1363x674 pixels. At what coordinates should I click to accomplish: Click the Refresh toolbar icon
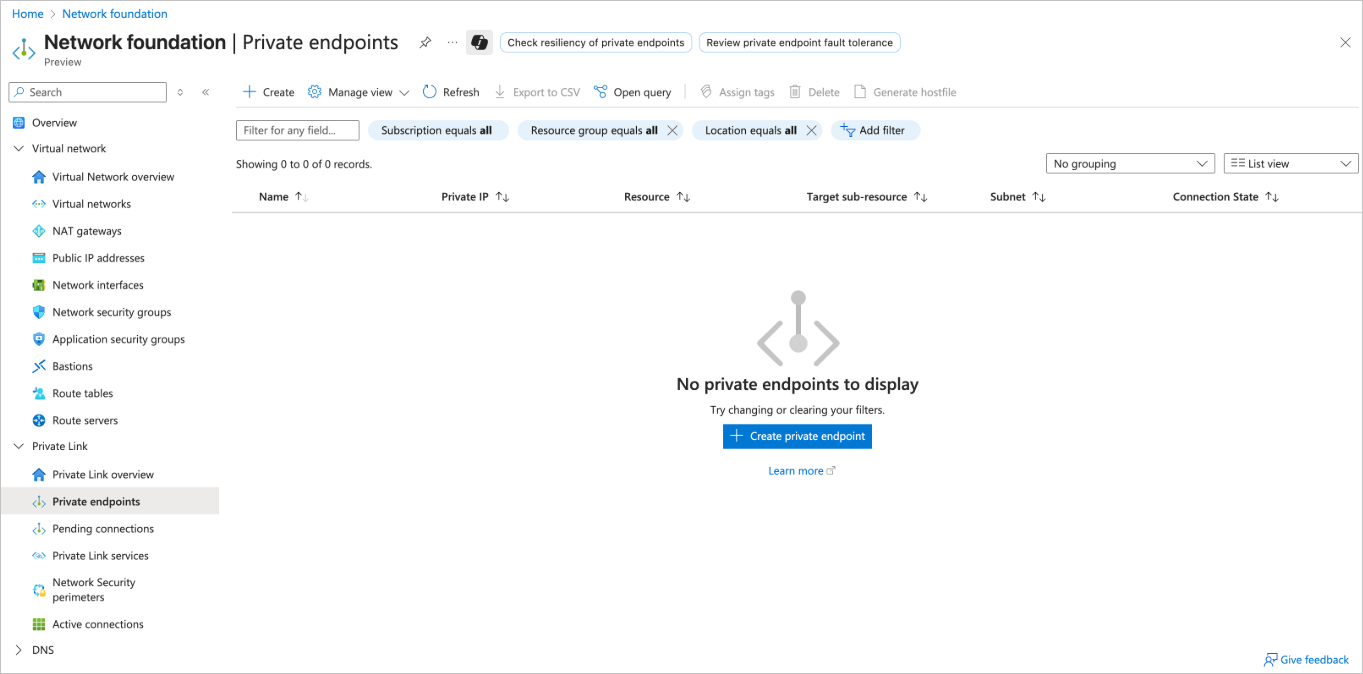coord(430,92)
